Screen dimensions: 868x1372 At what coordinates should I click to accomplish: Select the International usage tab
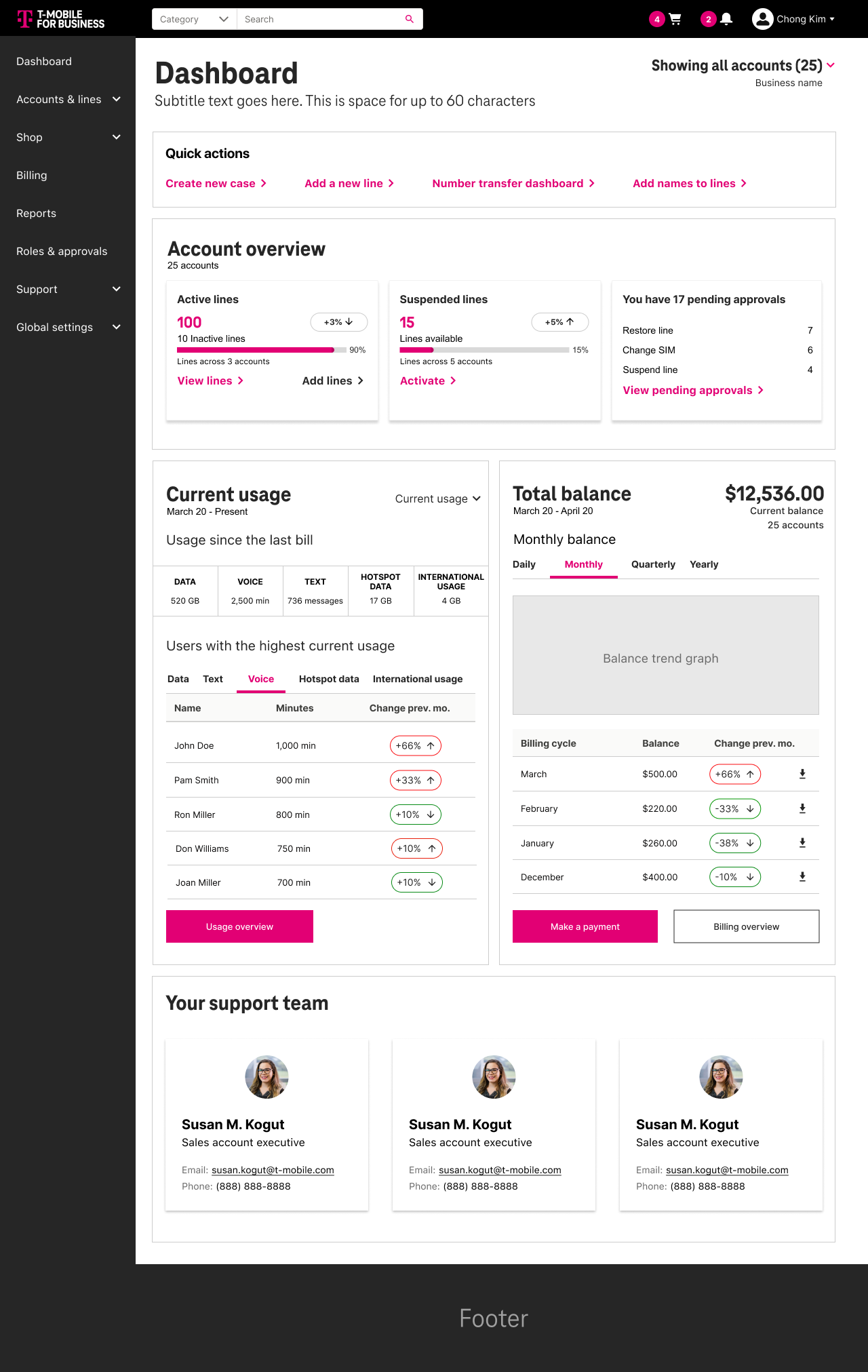tap(418, 679)
